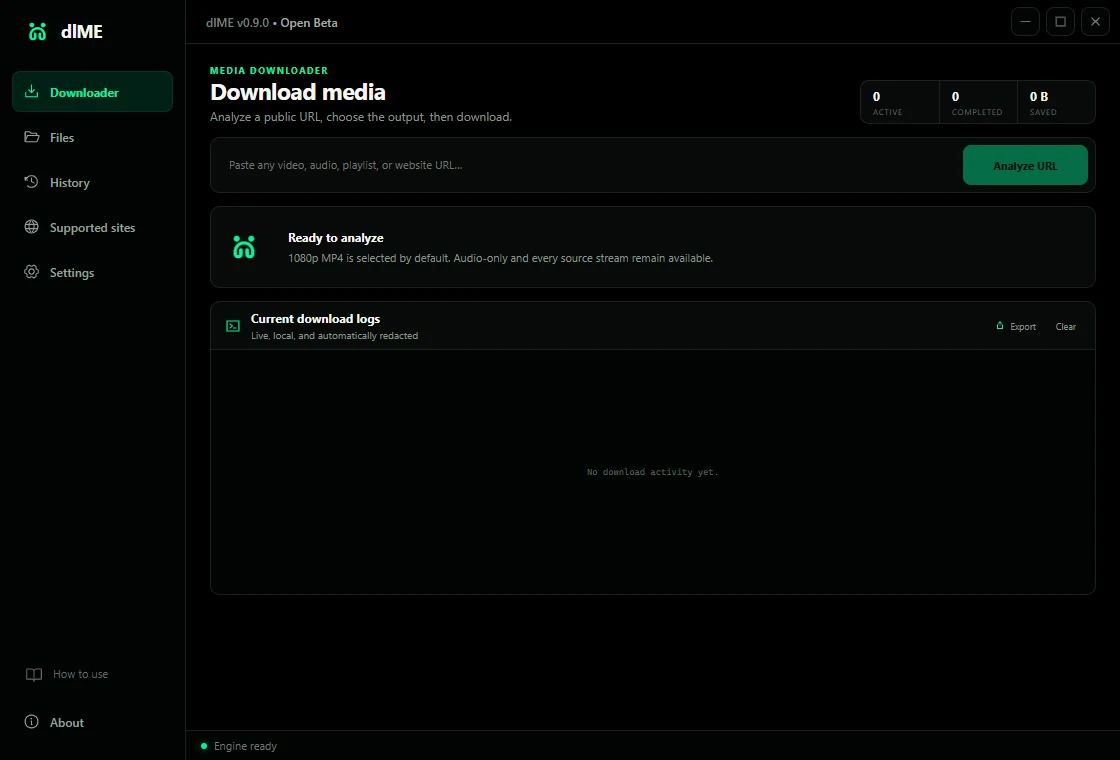Click the About info circle icon

pos(31,721)
